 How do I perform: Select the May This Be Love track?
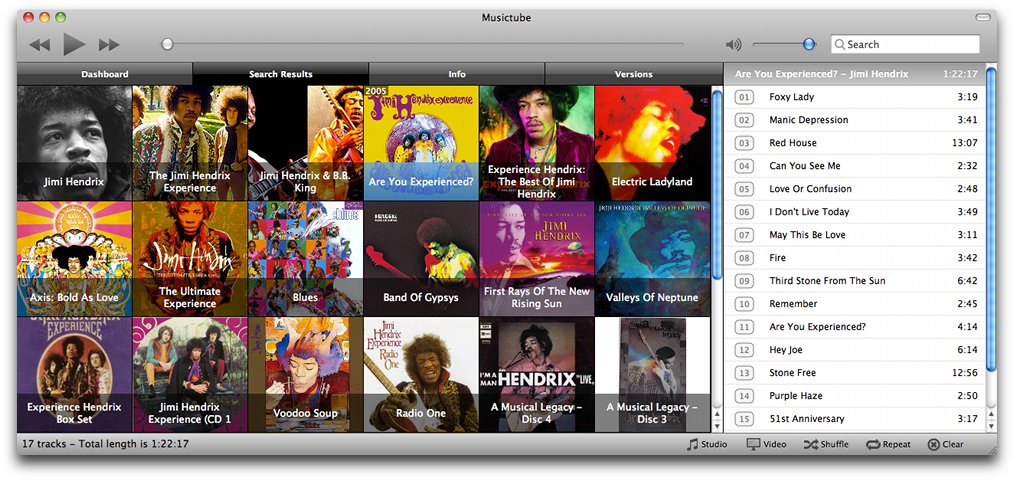pos(855,235)
